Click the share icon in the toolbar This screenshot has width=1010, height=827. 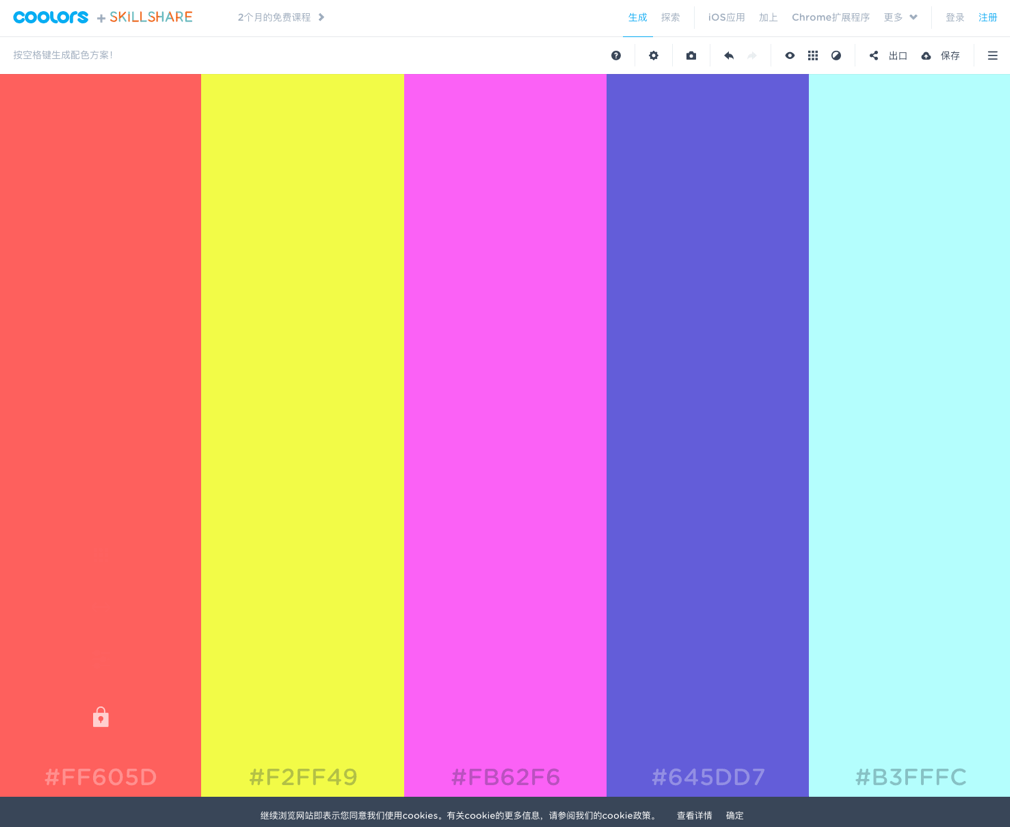pyautogui.click(x=872, y=55)
